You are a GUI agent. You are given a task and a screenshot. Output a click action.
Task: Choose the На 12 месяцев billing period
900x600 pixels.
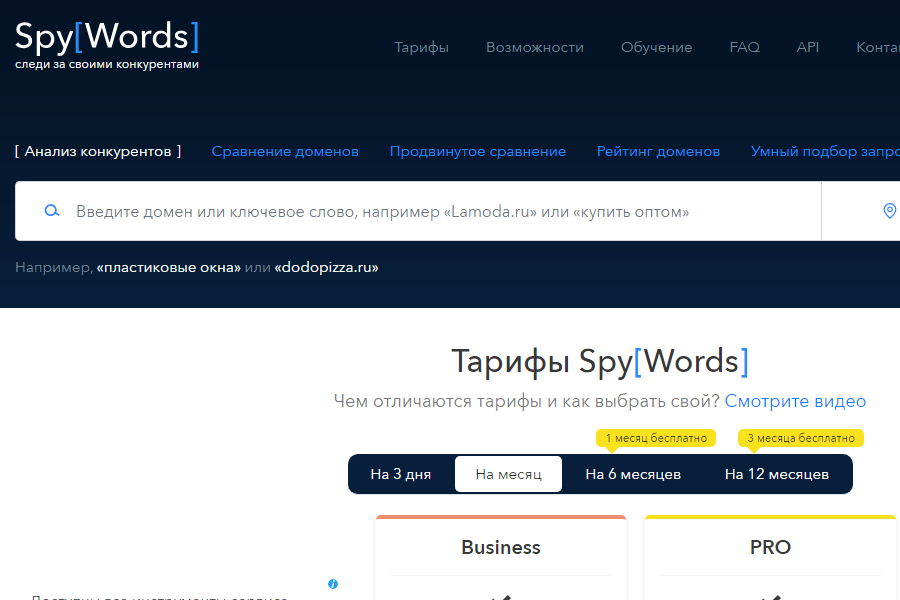point(776,474)
